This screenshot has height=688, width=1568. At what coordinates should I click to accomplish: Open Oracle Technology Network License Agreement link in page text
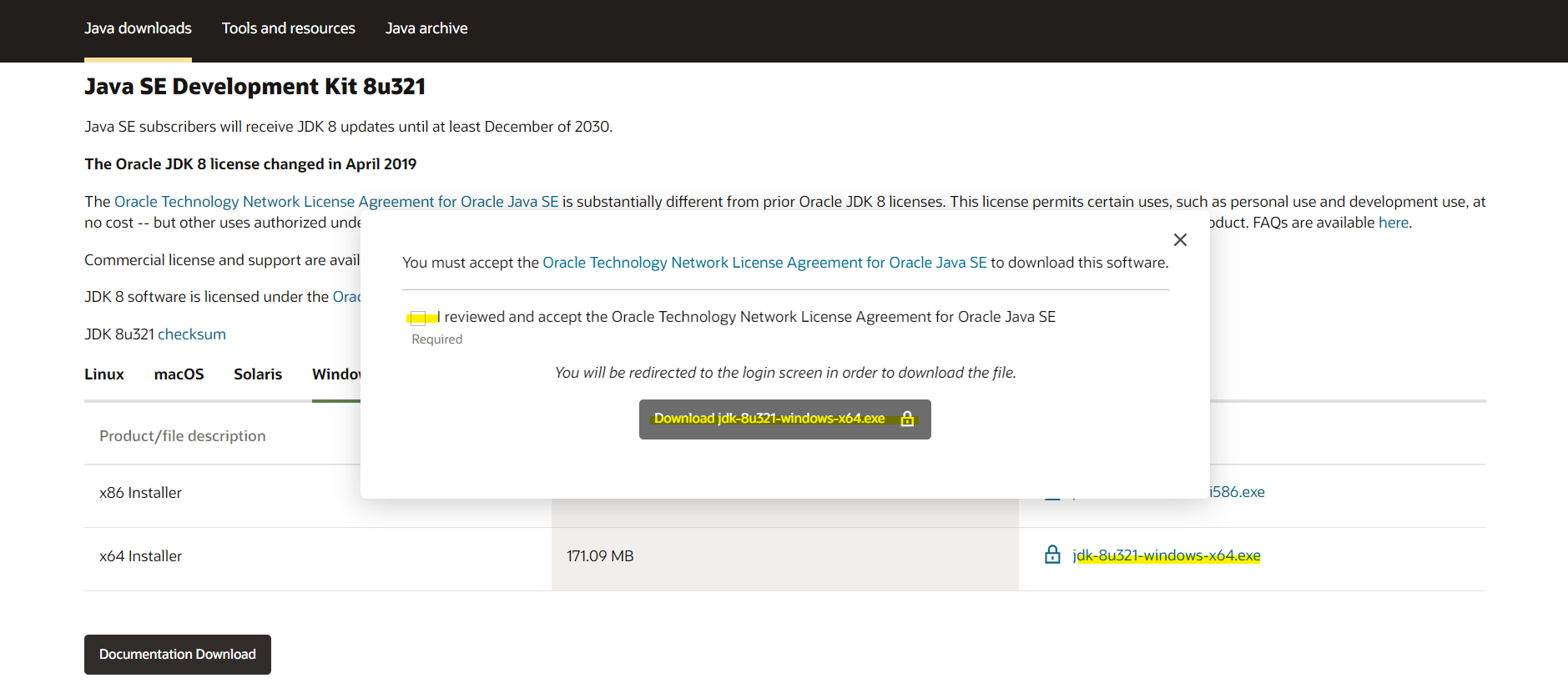point(336,202)
